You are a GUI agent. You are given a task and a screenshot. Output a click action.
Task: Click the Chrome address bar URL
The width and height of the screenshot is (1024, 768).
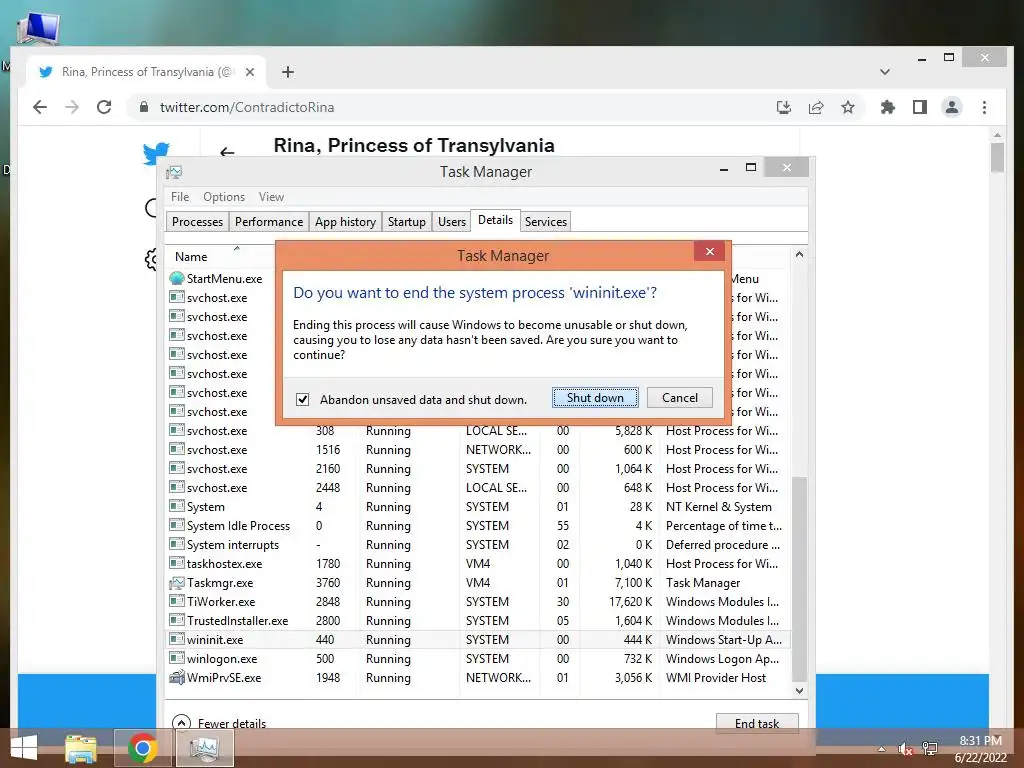pos(247,107)
